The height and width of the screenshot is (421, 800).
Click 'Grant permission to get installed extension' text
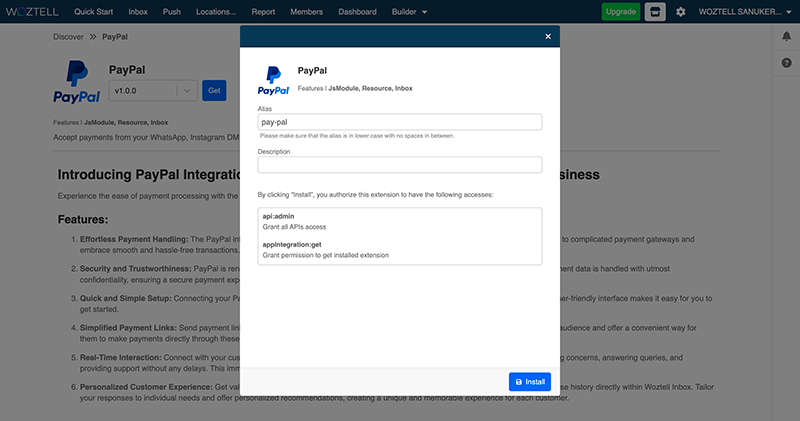(326, 255)
